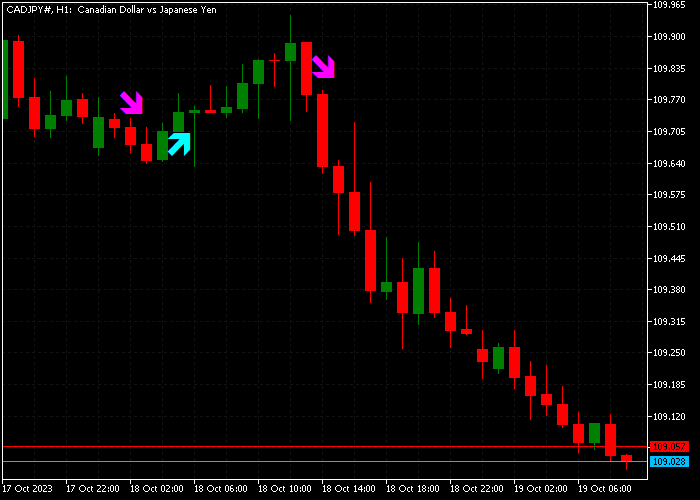Select the red 109.057 price tag
The image size is (700, 500).
click(x=669, y=446)
